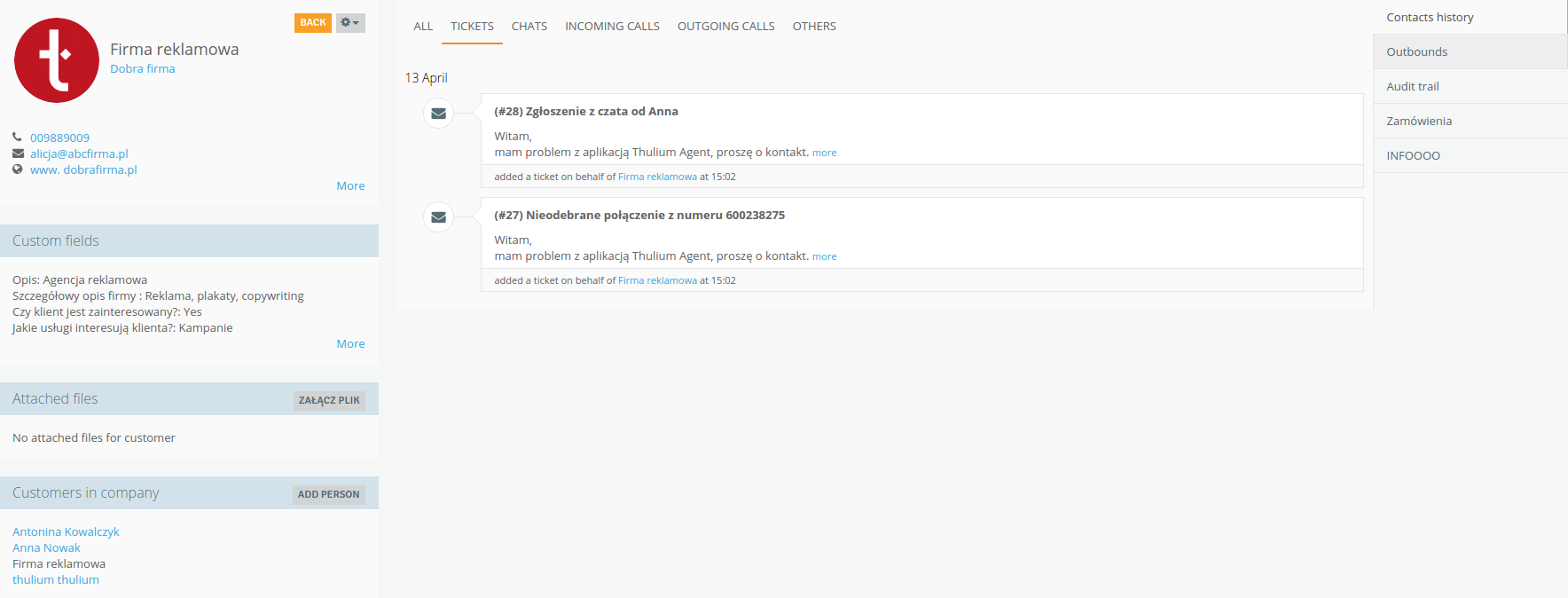The image size is (1568, 598).
Task: Expand More under Custom fields
Action: 350,343
